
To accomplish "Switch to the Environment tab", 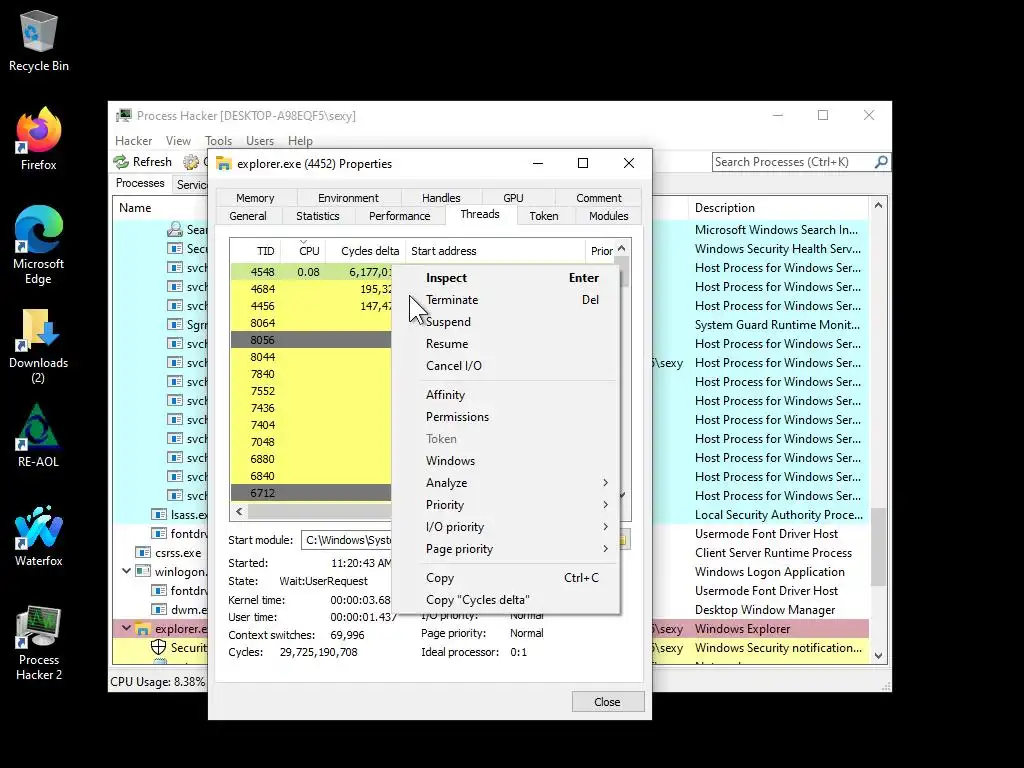I will pyautogui.click(x=348, y=198).
